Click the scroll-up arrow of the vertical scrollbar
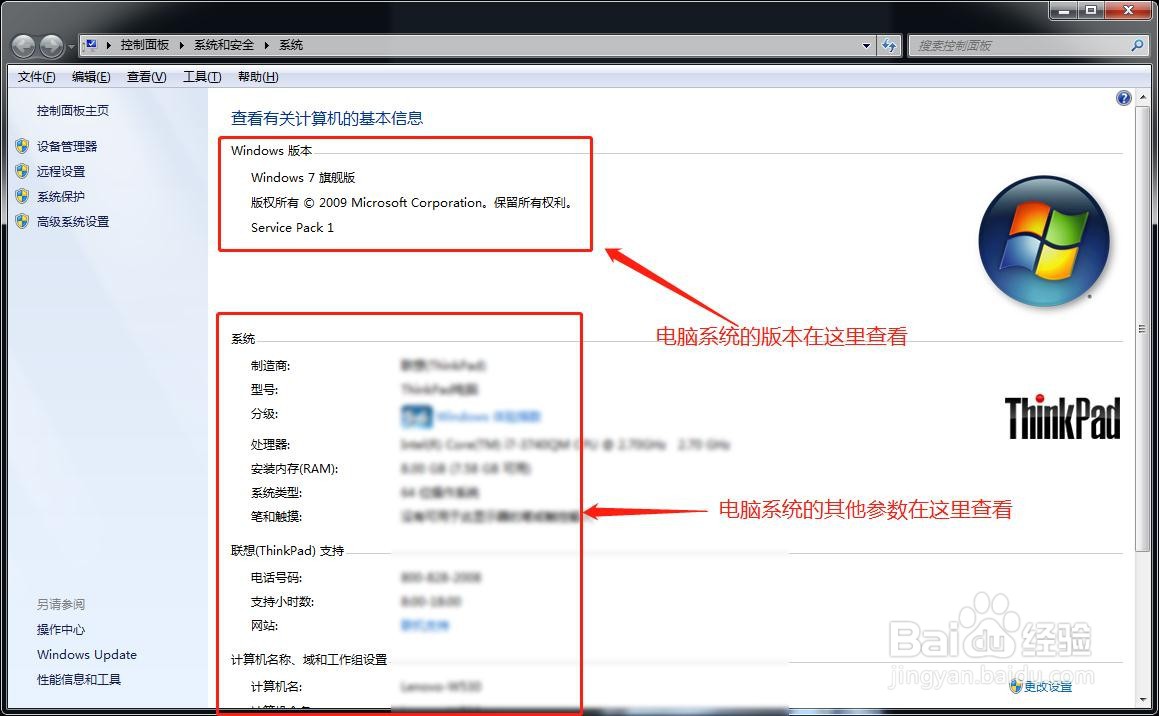Viewport: 1159px width, 716px height. pyautogui.click(x=1143, y=97)
